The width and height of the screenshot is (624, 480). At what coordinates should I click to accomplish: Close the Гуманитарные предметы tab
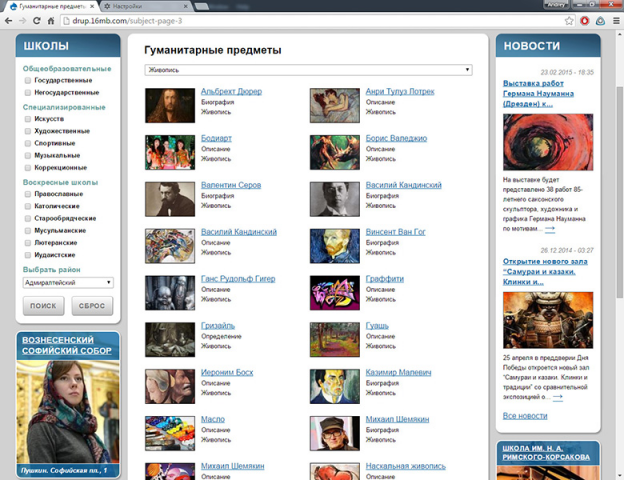(92, 6)
